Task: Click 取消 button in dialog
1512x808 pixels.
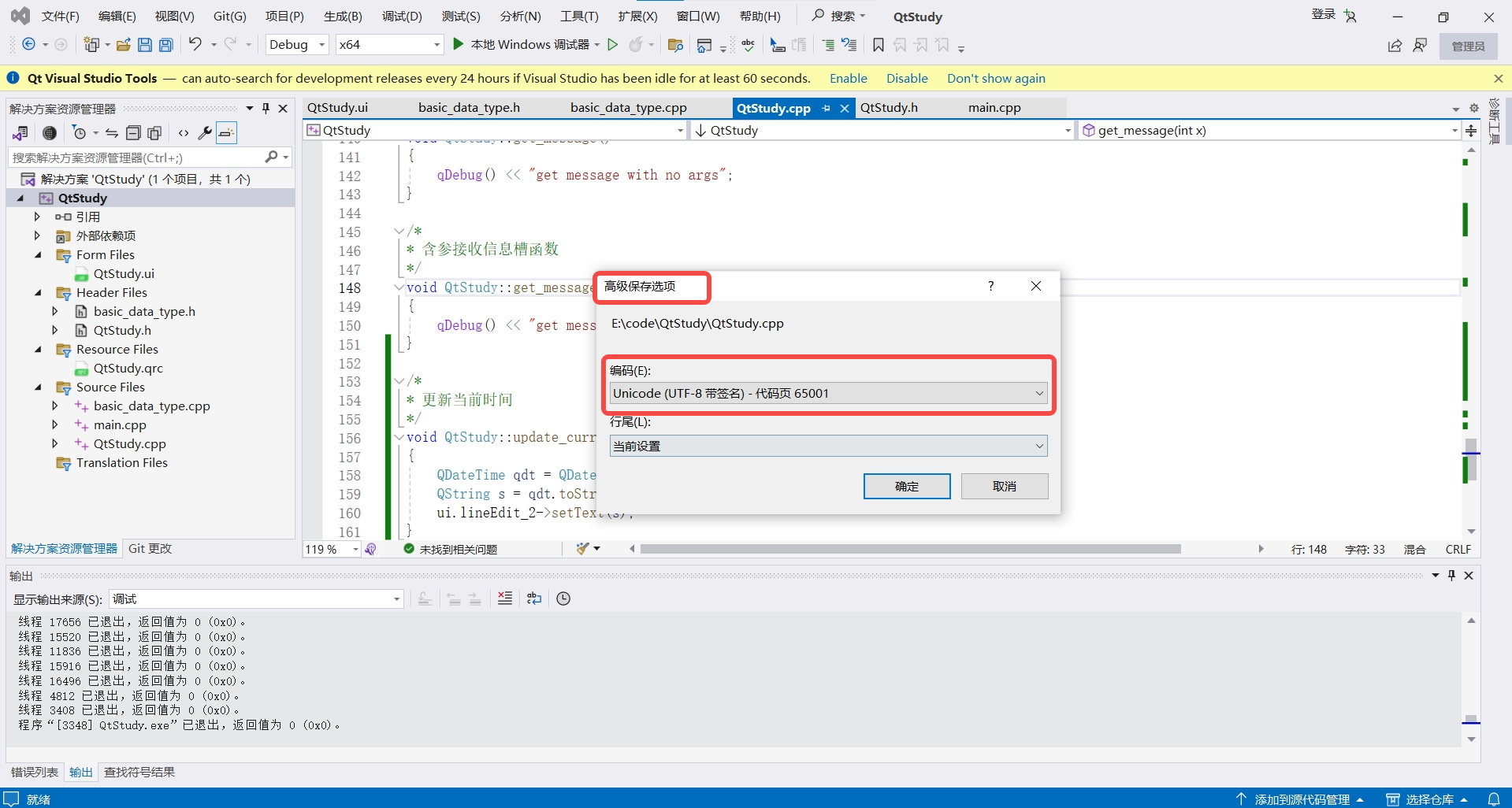Action: (1005, 486)
